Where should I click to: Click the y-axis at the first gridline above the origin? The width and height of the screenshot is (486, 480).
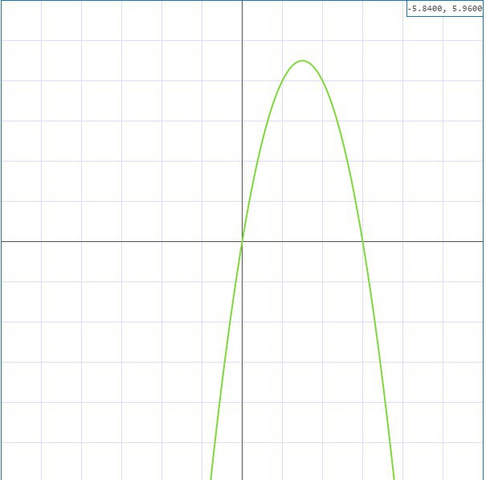coord(242,201)
